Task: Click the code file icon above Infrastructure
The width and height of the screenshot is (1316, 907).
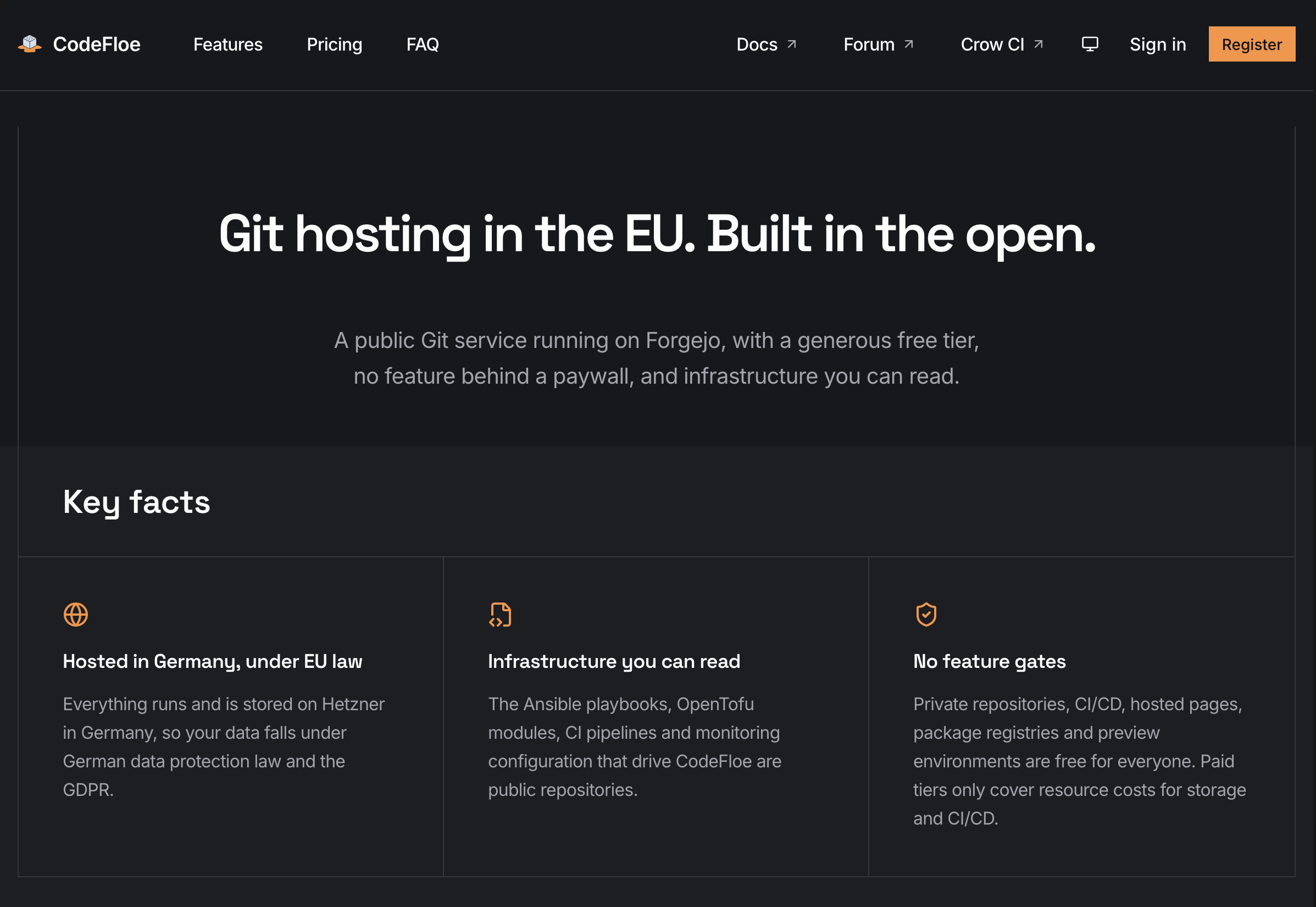Action: [501, 615]
